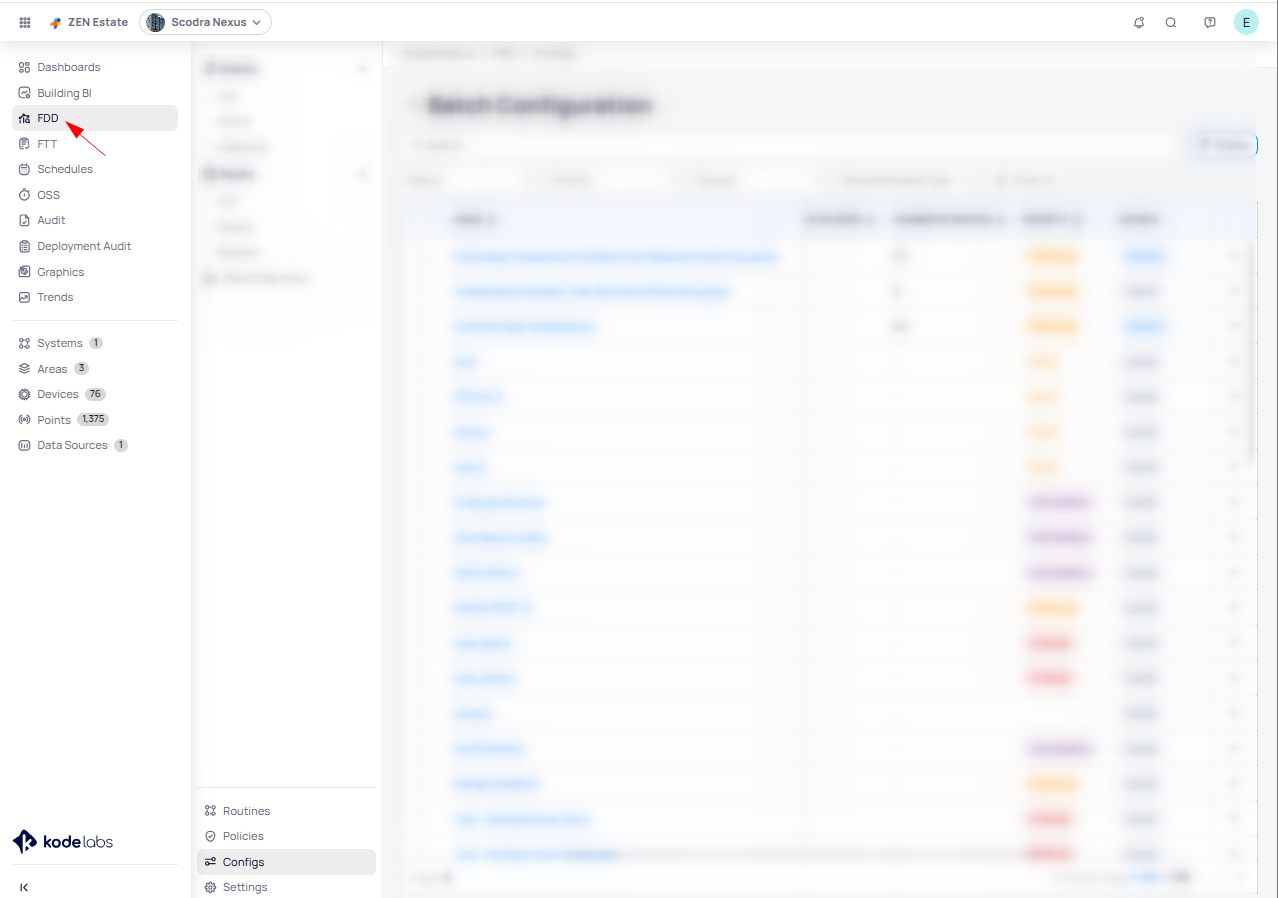Open FDD Settings gear item

coord(245,887)
